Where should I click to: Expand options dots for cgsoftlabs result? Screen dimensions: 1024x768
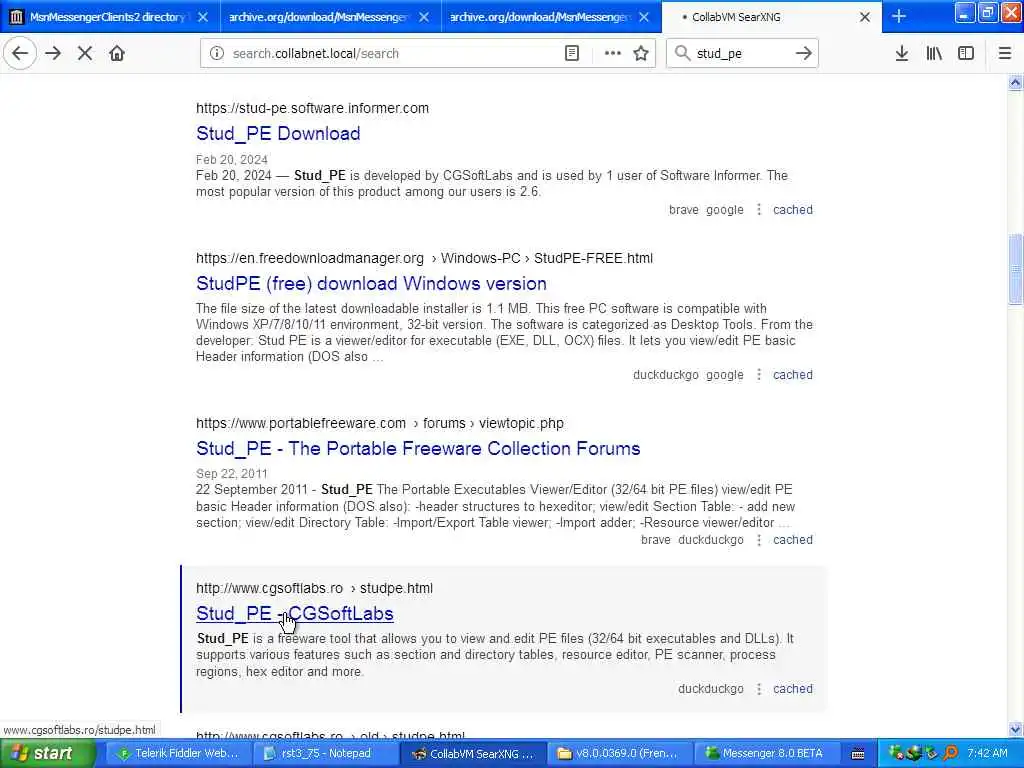click(x=759, y=689)
